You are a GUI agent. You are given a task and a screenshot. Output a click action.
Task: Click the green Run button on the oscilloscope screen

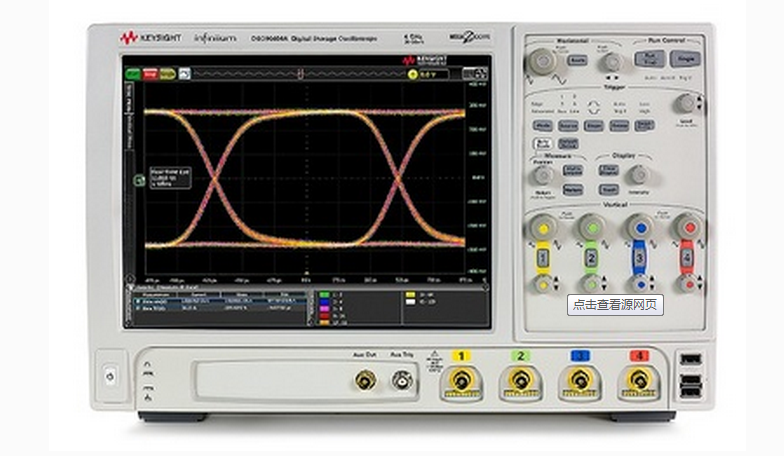pyautogui.click(x=134, y=74)
